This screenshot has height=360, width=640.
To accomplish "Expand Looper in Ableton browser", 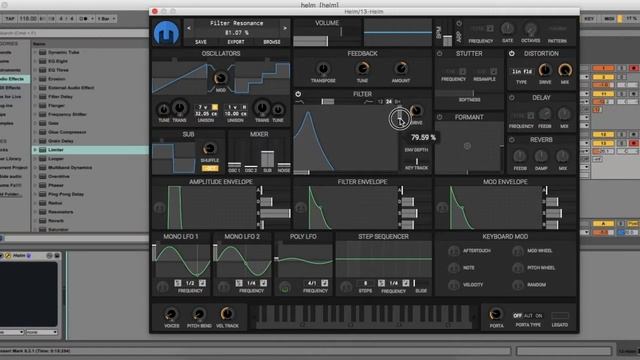I will tap(36, 159).
